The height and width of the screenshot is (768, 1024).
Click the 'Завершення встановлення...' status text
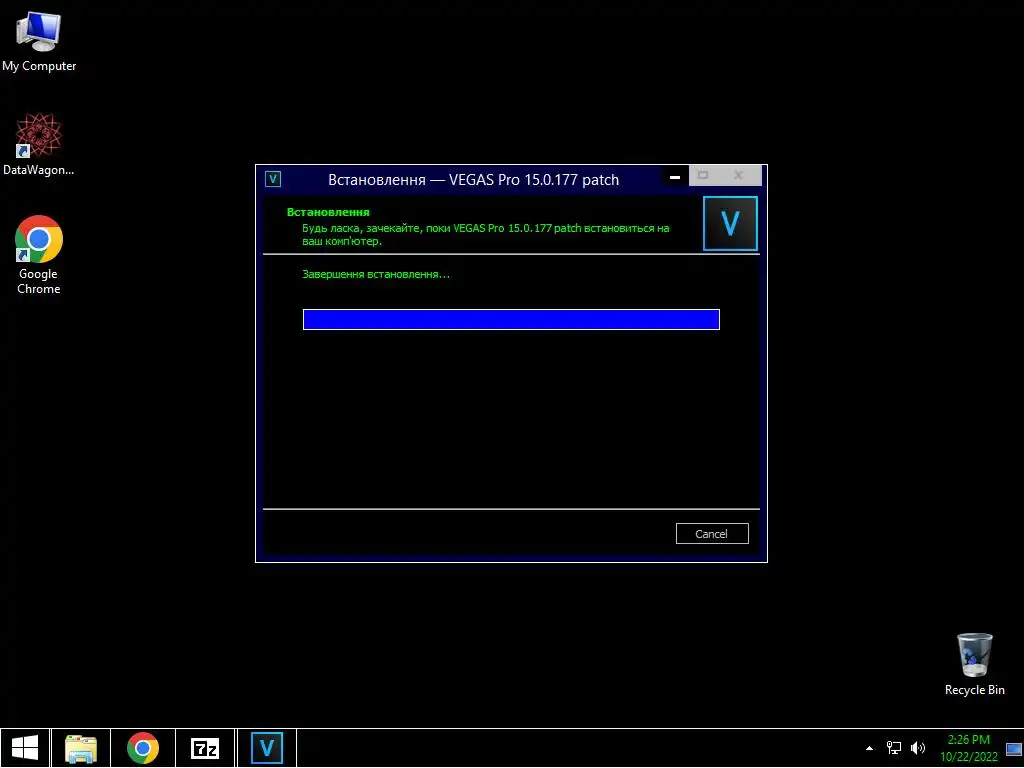click(376, 274)
